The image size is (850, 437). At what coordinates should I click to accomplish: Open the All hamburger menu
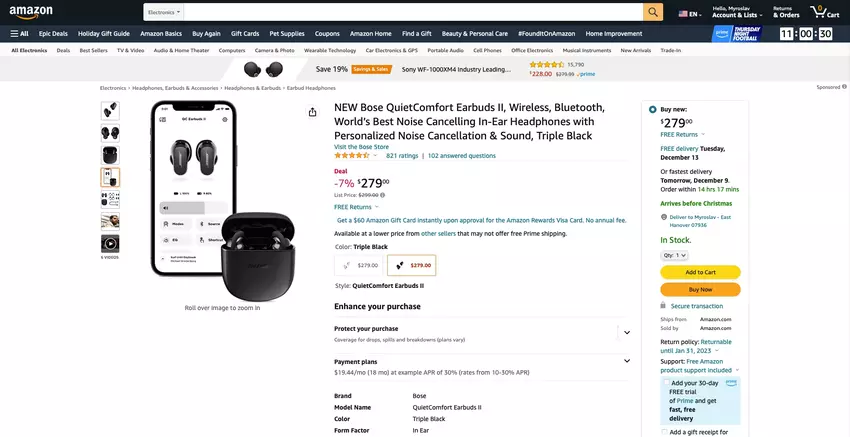pyautogui.click(x=19, y=33)
